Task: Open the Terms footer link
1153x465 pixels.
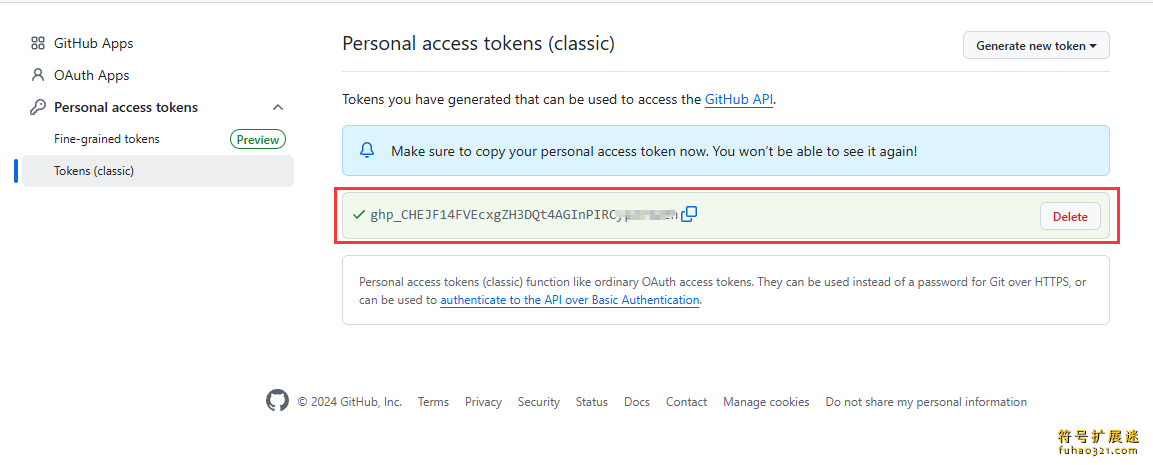Action: pyautogui.click(x=433, y=402)
